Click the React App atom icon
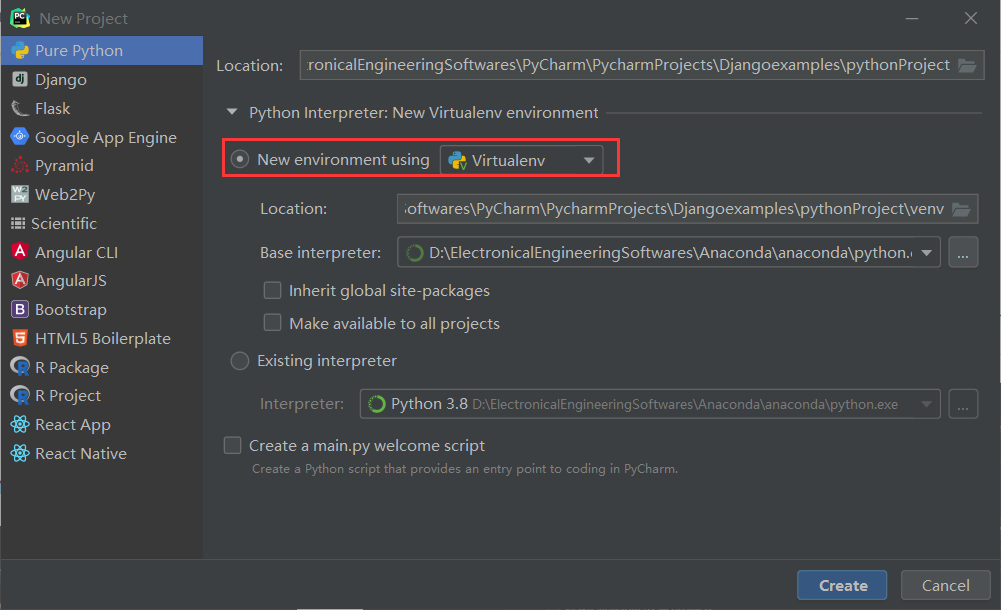 [20, 424]
